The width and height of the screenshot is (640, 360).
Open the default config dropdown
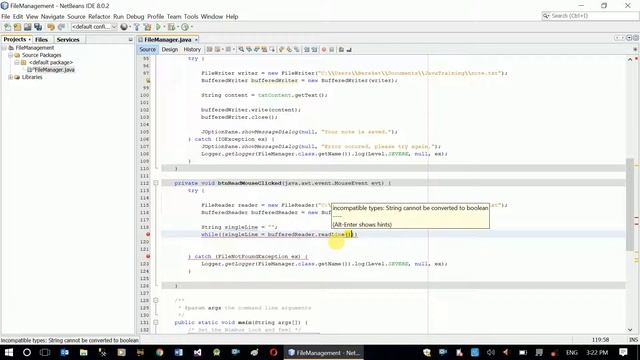click(94, 27)
